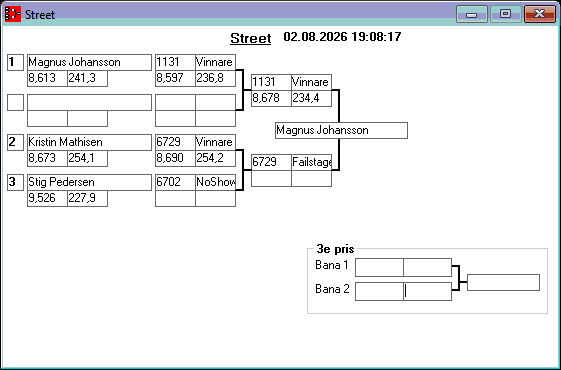Minimize the Street window
The width and height of the screenshot is (561, 370).
pyautogui.click(x=472, y=14)
